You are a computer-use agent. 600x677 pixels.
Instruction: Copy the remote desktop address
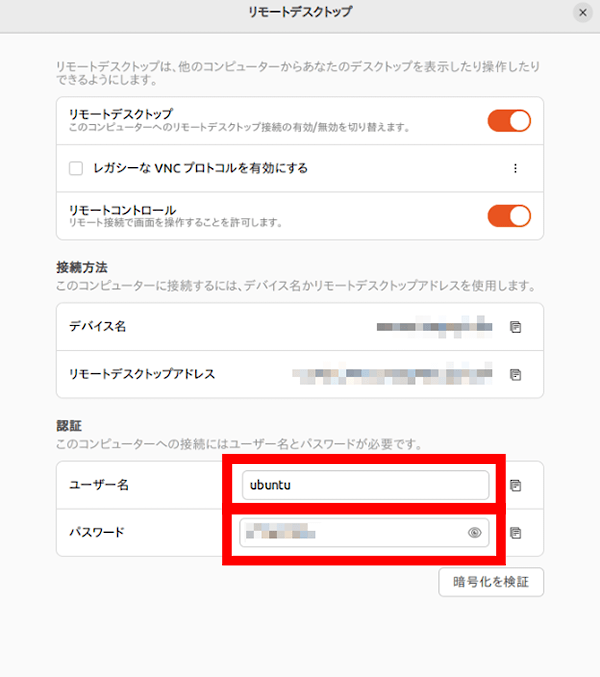pos(516,375)
